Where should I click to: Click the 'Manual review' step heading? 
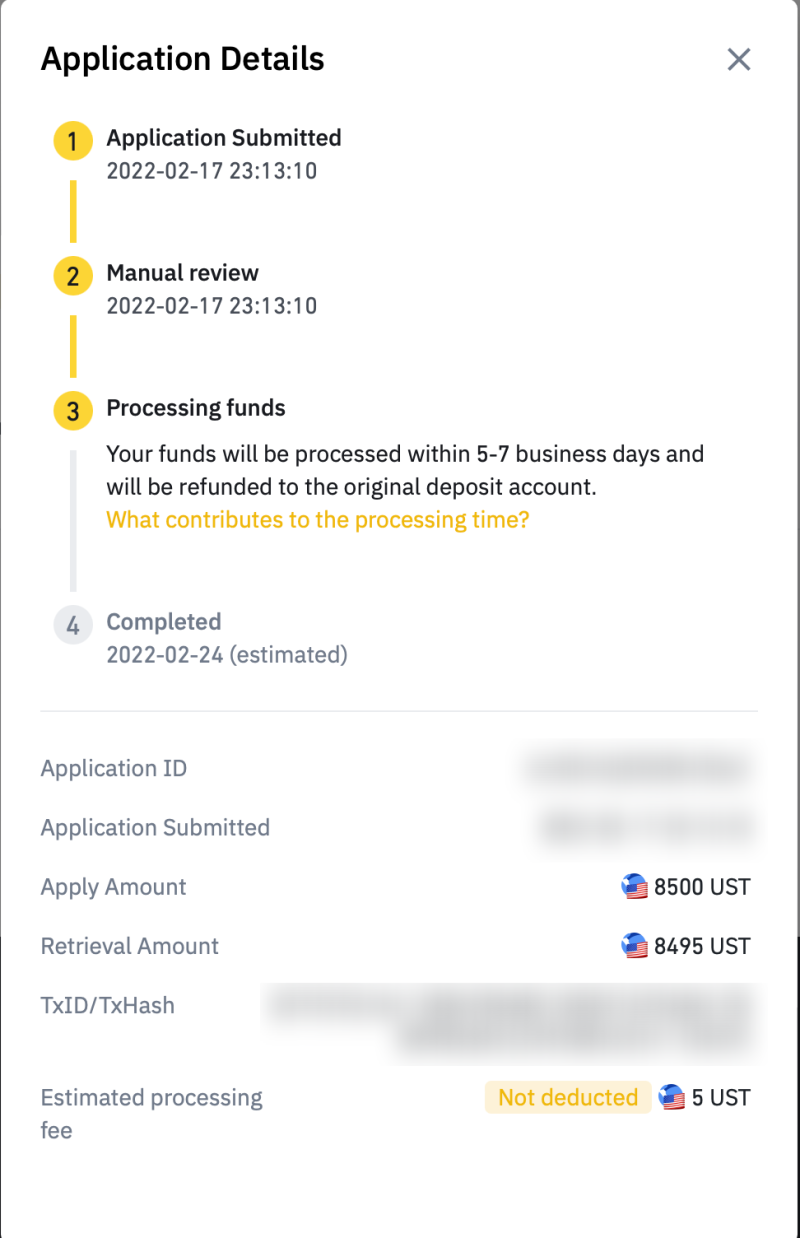pyautogui.click(x=183, y=273)
